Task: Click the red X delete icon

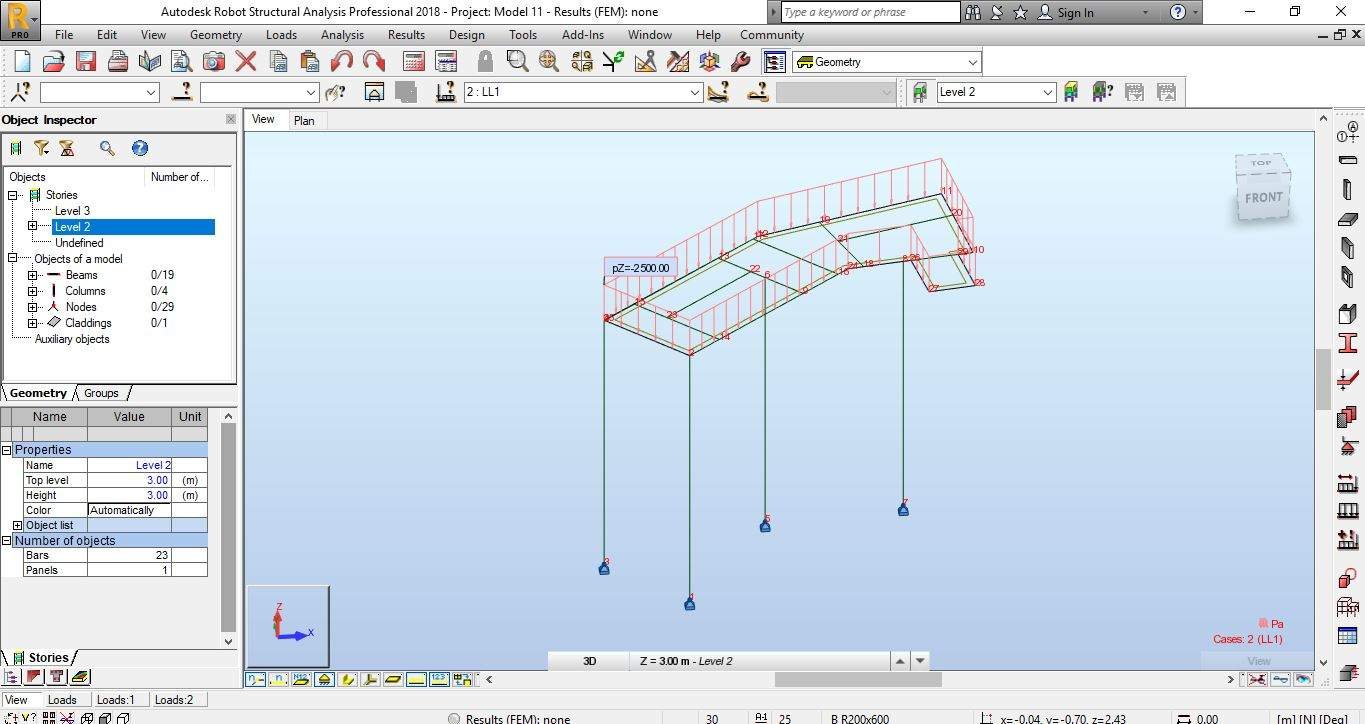Action: [x=245, y=62]
